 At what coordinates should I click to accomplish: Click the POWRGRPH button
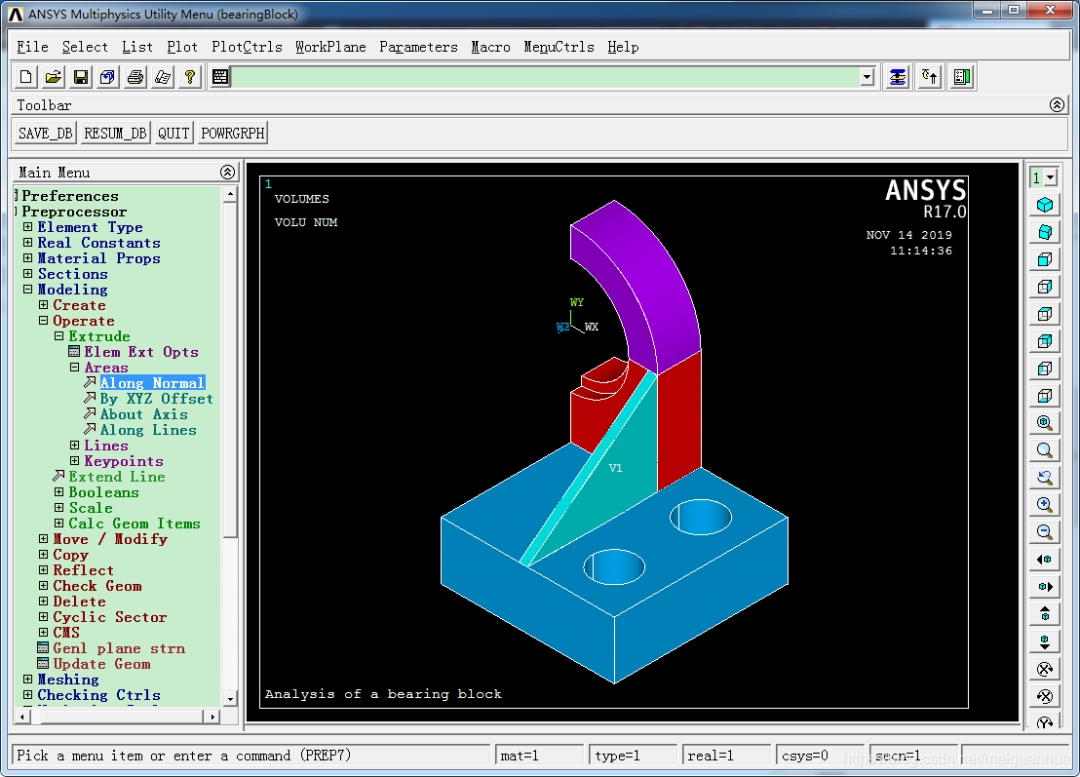pyautogui.click(x=233, y=133)
